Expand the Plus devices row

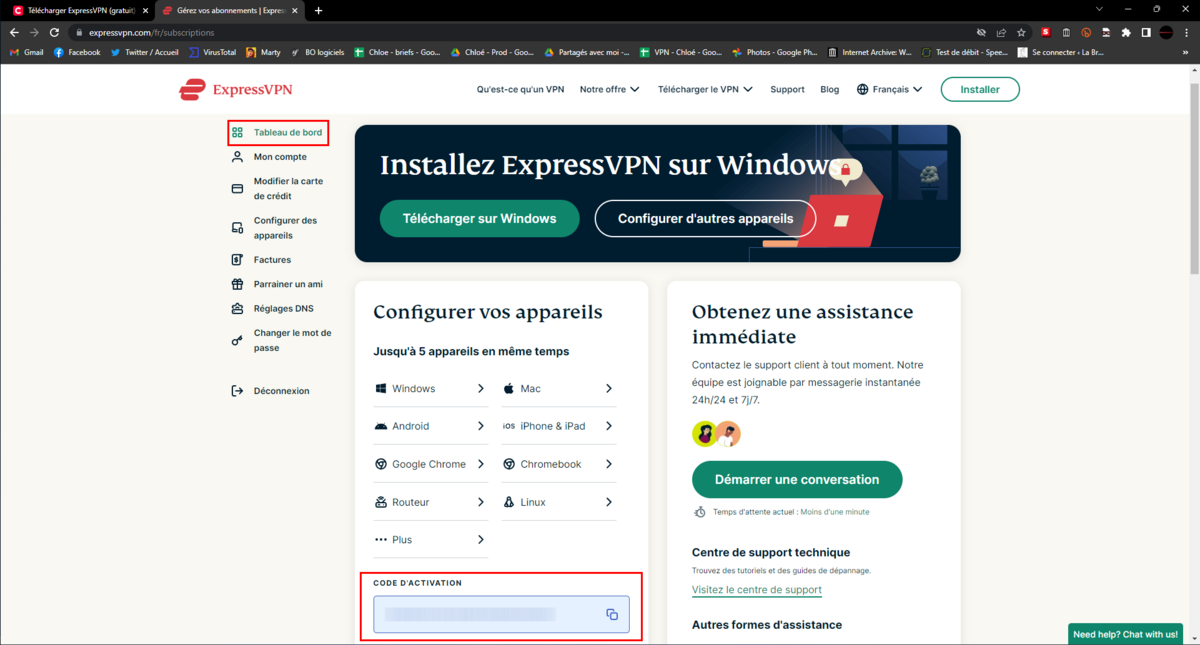point(430,540)
